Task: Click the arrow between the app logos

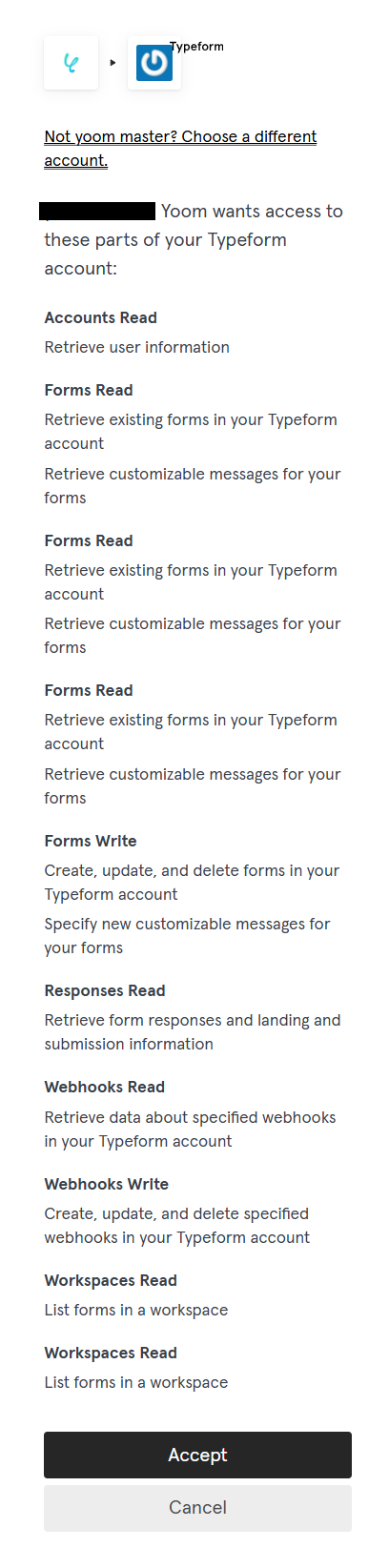Action: tap(113, 63)
